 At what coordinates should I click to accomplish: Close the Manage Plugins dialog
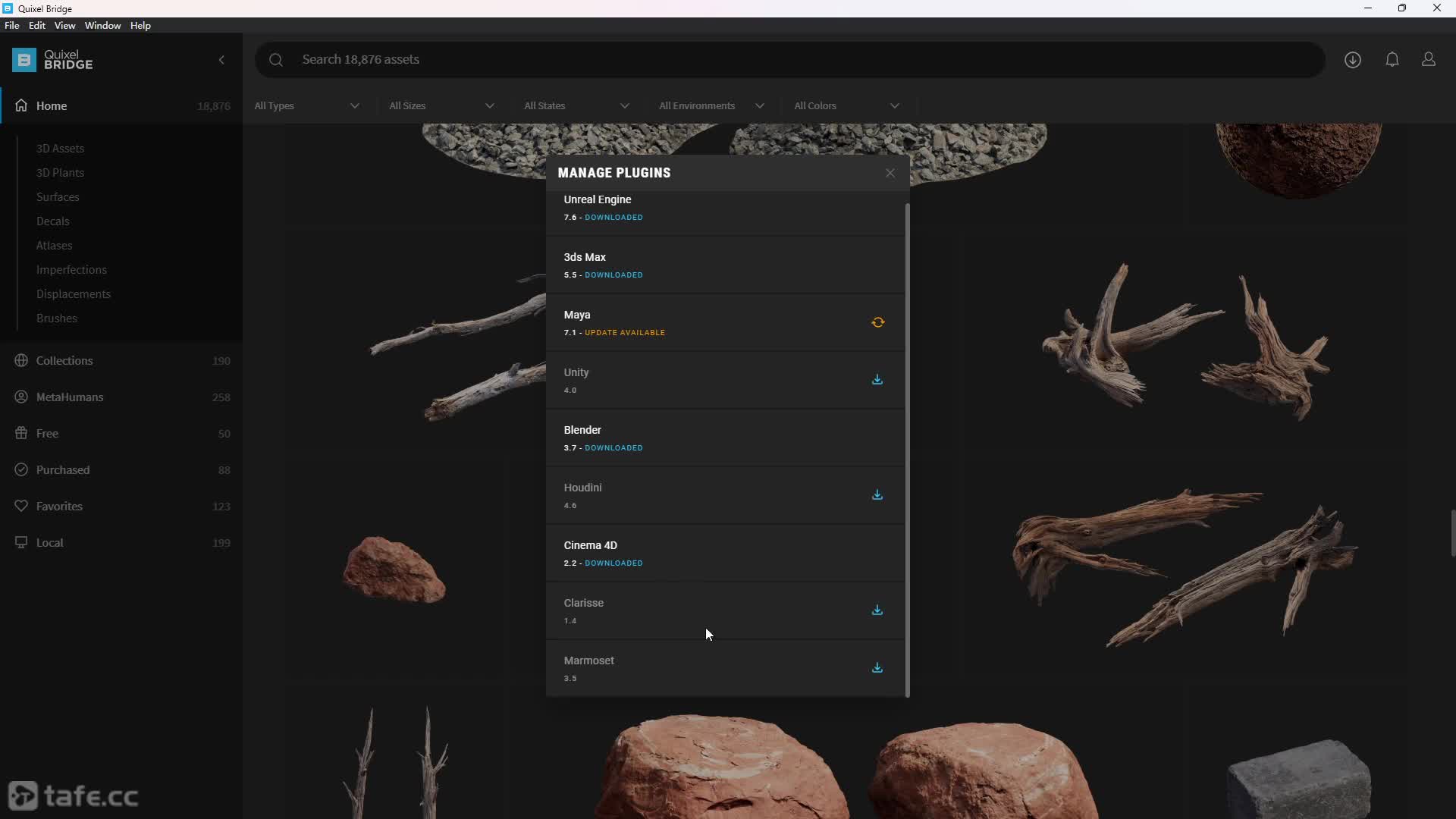pos(890,173)
